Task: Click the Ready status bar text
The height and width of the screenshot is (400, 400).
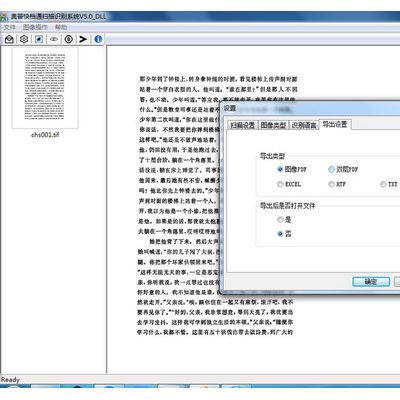Action: coord(10,379)
